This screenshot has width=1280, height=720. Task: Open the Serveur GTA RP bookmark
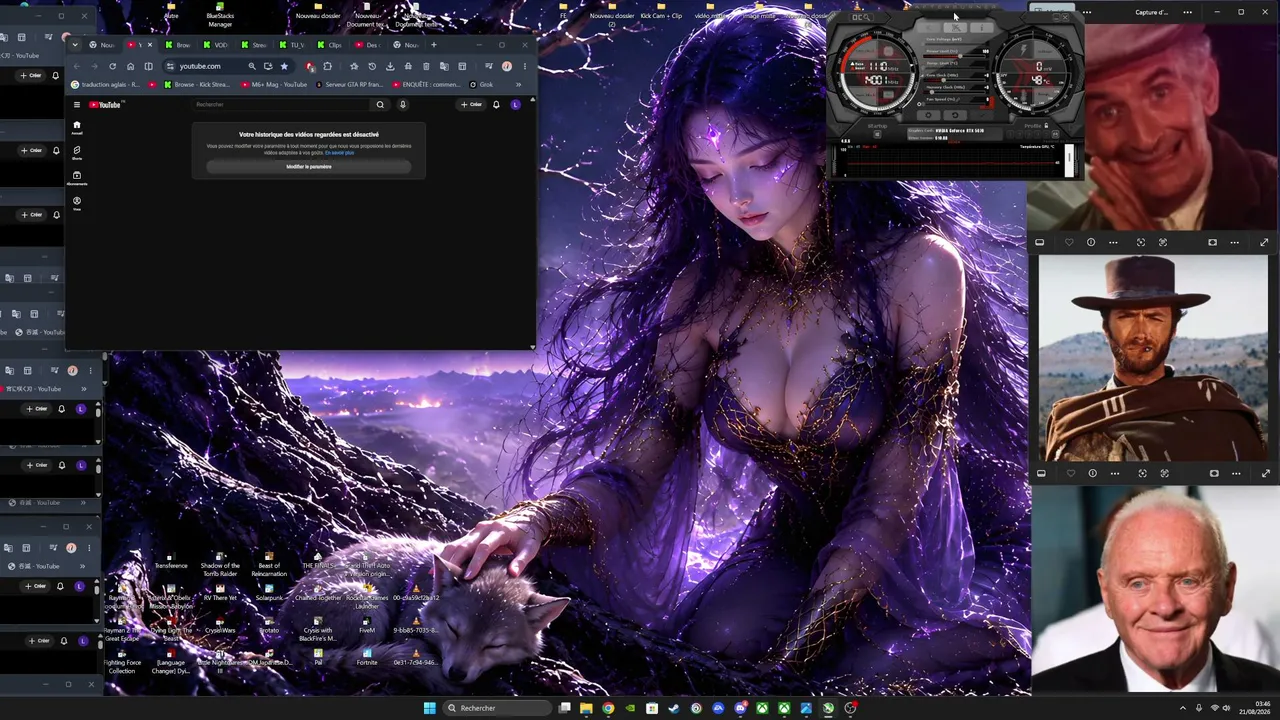[x=350, y=85]
